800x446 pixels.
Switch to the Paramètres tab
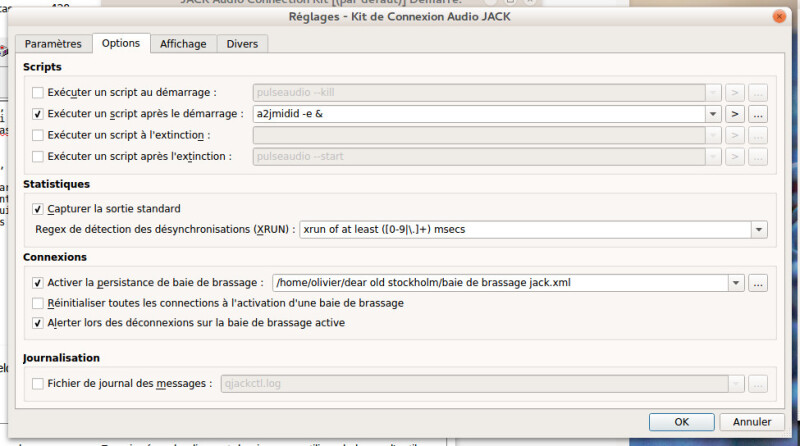tap(53, 44)
